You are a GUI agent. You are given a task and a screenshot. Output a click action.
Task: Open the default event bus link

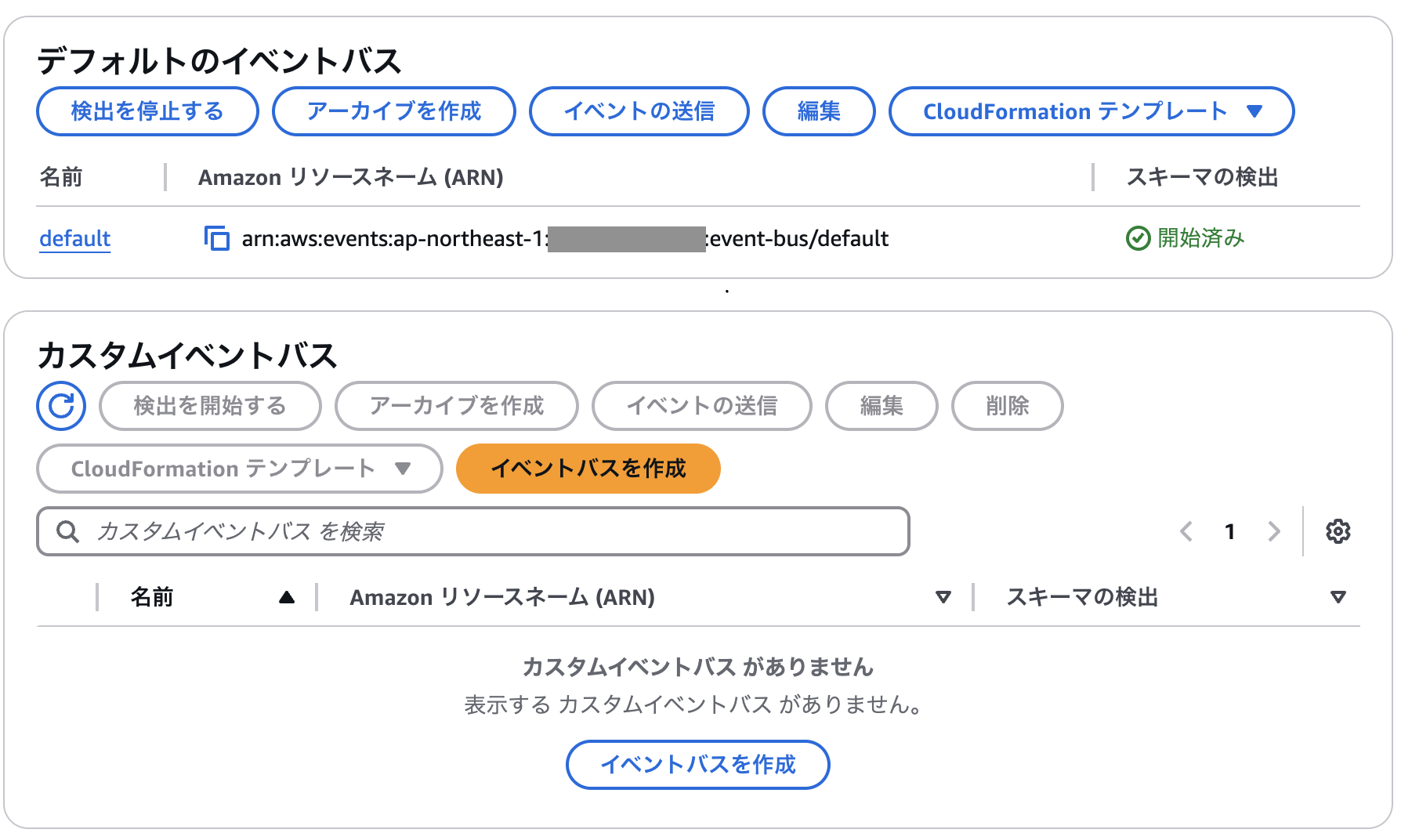(74, 239)
